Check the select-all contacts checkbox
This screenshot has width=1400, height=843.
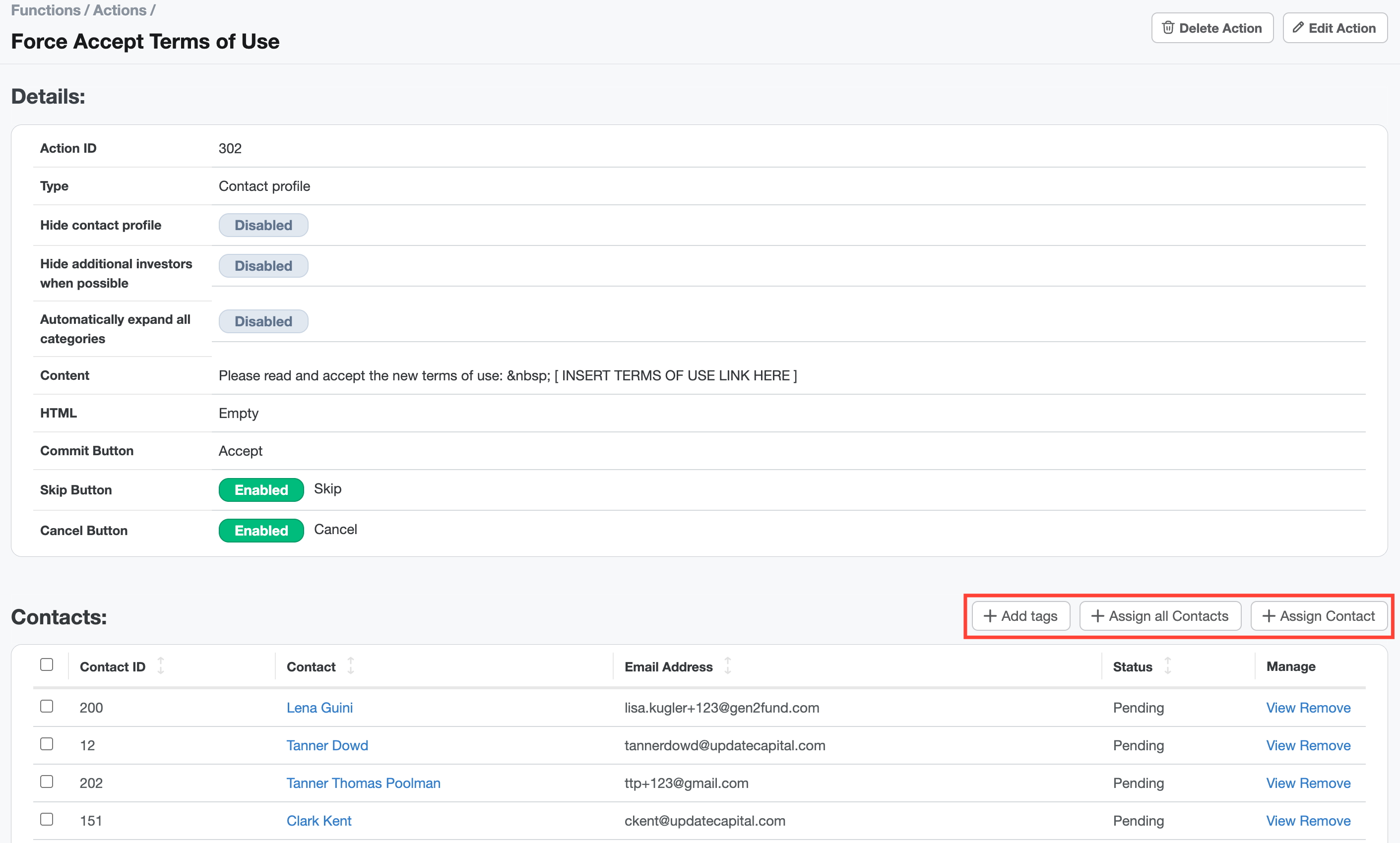tap(47, 664)
